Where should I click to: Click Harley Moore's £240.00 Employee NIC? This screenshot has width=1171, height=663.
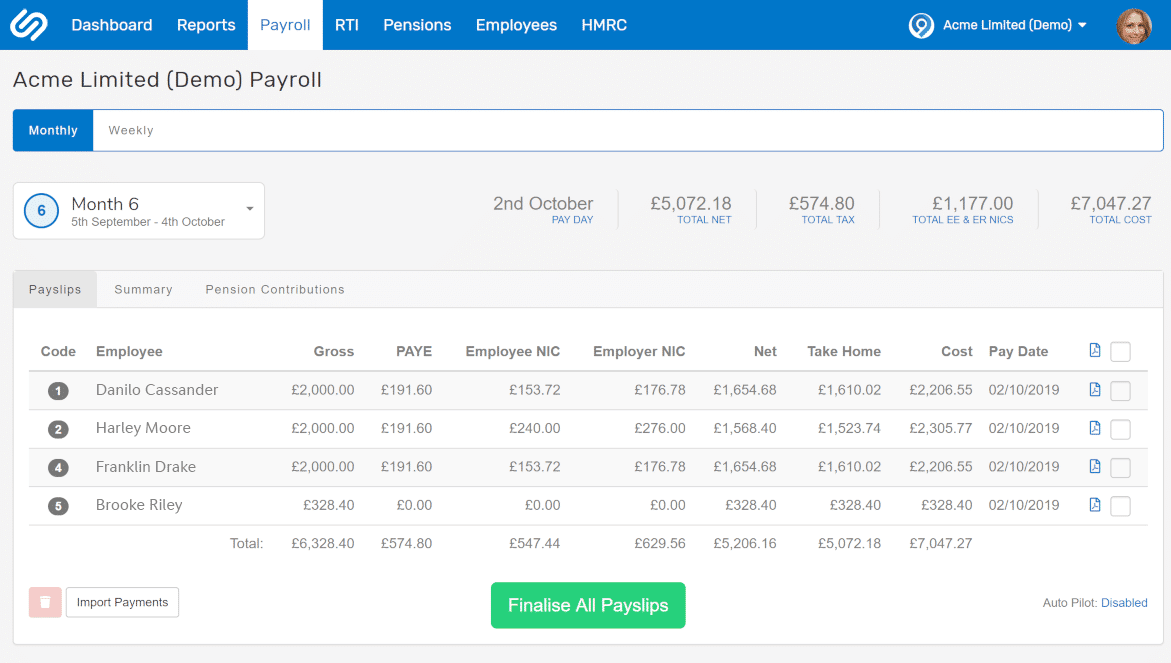point(535,428)
